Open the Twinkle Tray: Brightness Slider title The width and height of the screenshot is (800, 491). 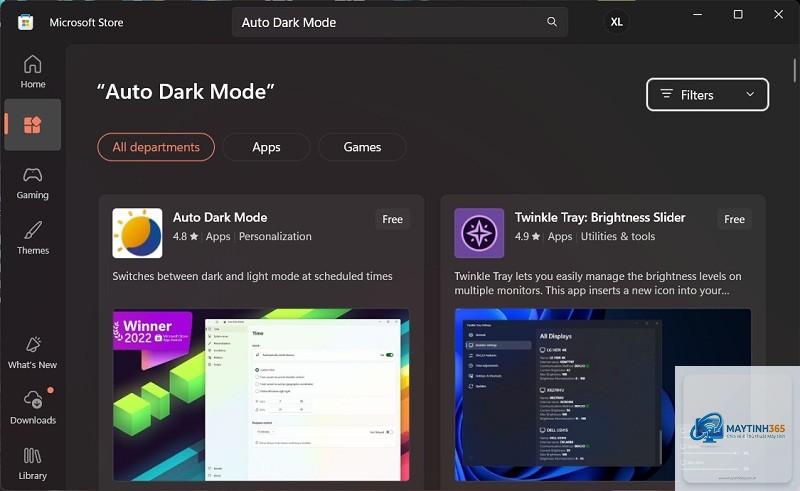(x=599, y=217)
